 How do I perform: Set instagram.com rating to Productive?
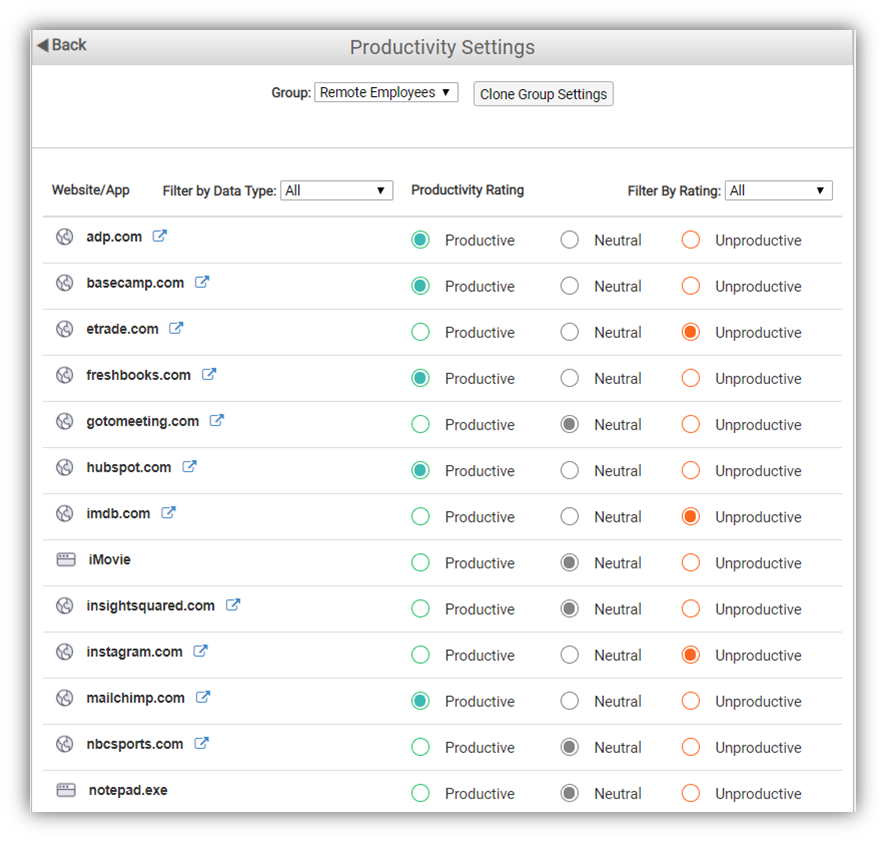[x=420, y=654]
